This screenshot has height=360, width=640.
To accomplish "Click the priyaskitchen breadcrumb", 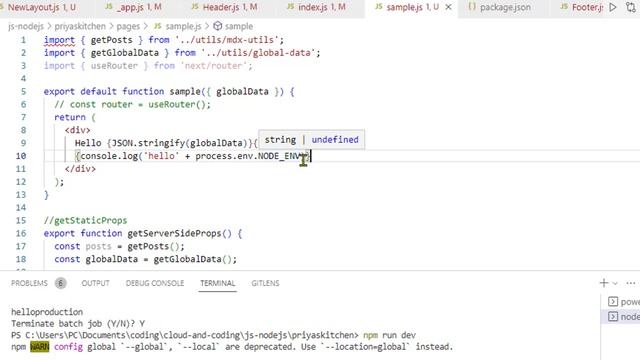I will coord(80,26).
